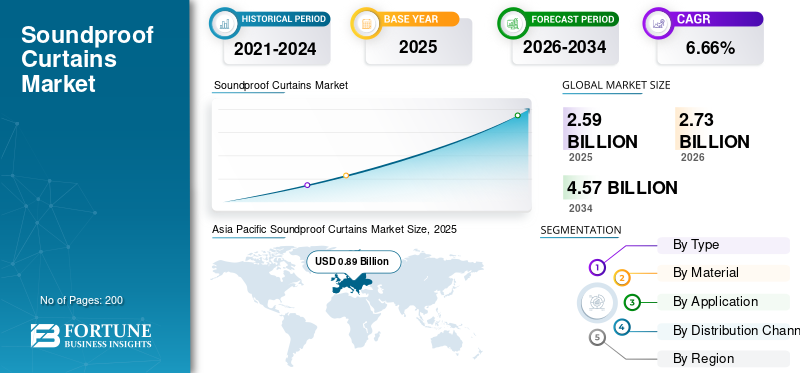
Task: Click the 2034 year label
Action: click(x=581, y=208)
